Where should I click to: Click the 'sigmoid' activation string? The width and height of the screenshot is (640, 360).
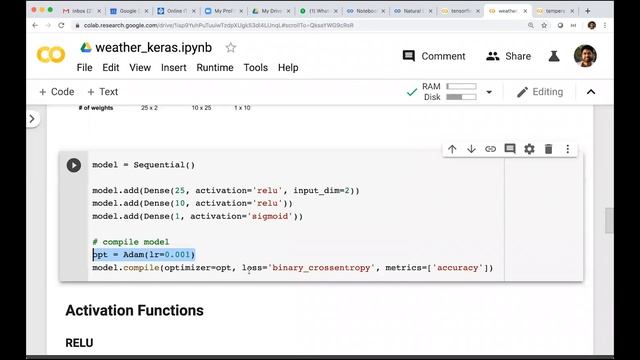tap(270, 216)
